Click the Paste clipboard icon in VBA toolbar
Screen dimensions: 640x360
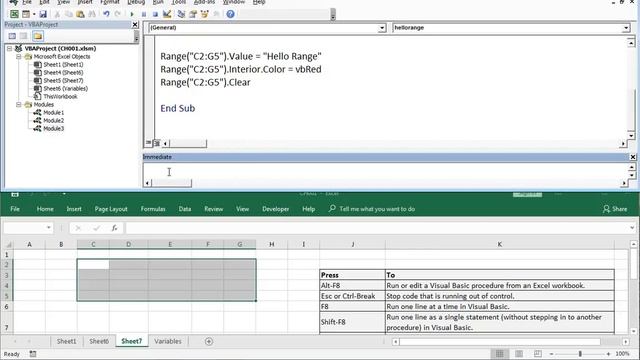80,14
